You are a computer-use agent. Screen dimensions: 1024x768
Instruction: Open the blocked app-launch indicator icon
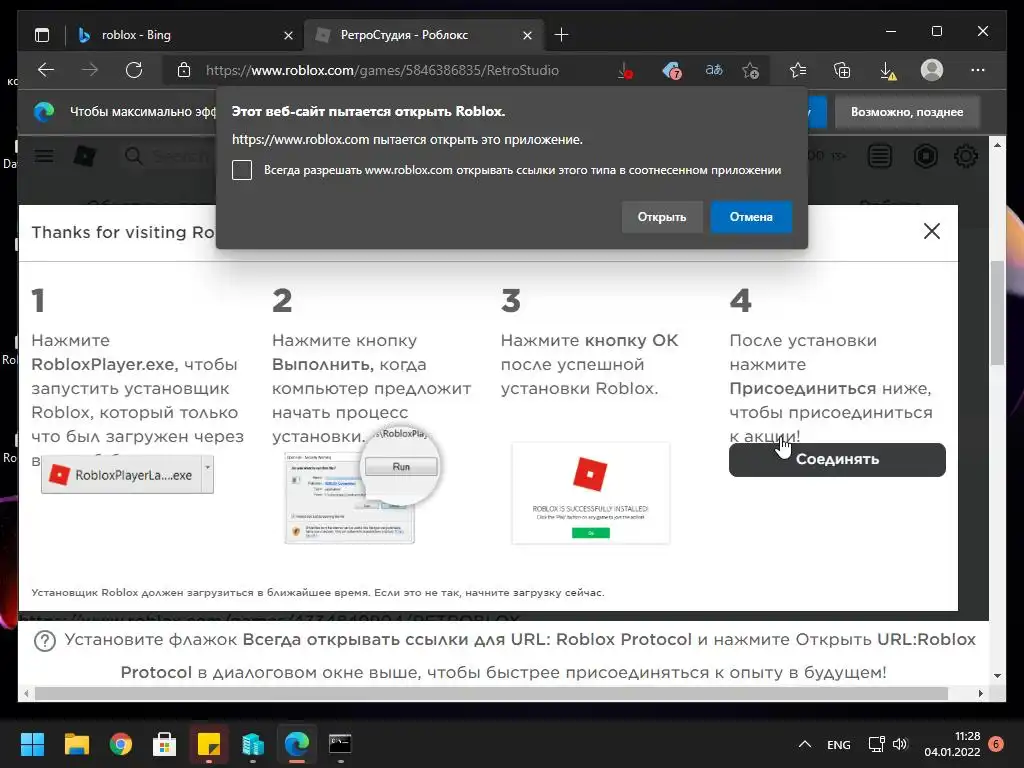tap(626, 71)
